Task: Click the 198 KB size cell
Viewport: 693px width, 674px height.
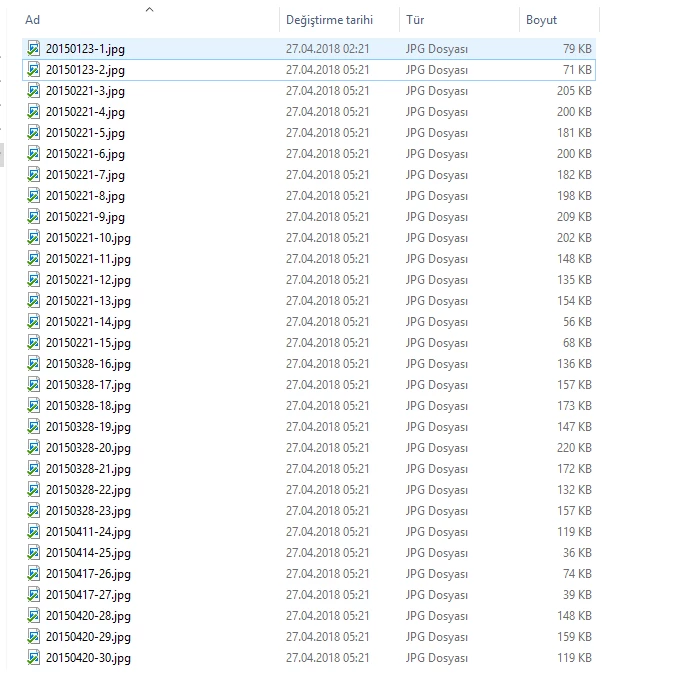Action: point(574,196)
